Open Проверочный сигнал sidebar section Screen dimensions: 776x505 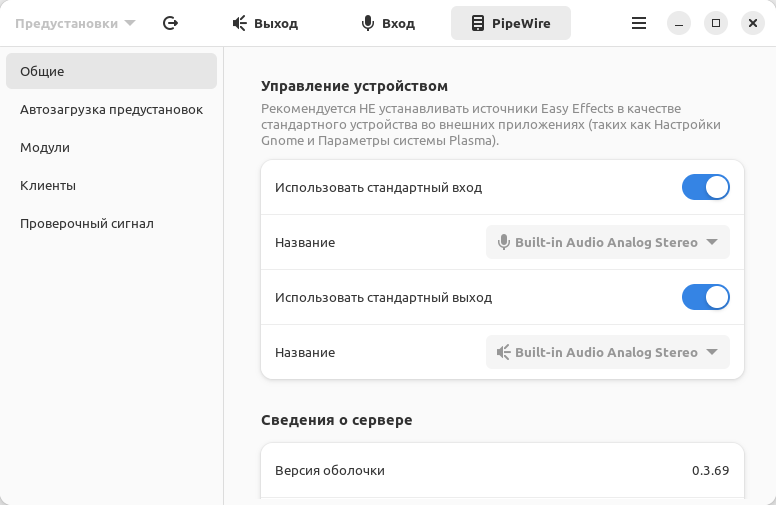click(x=111, y=224)
